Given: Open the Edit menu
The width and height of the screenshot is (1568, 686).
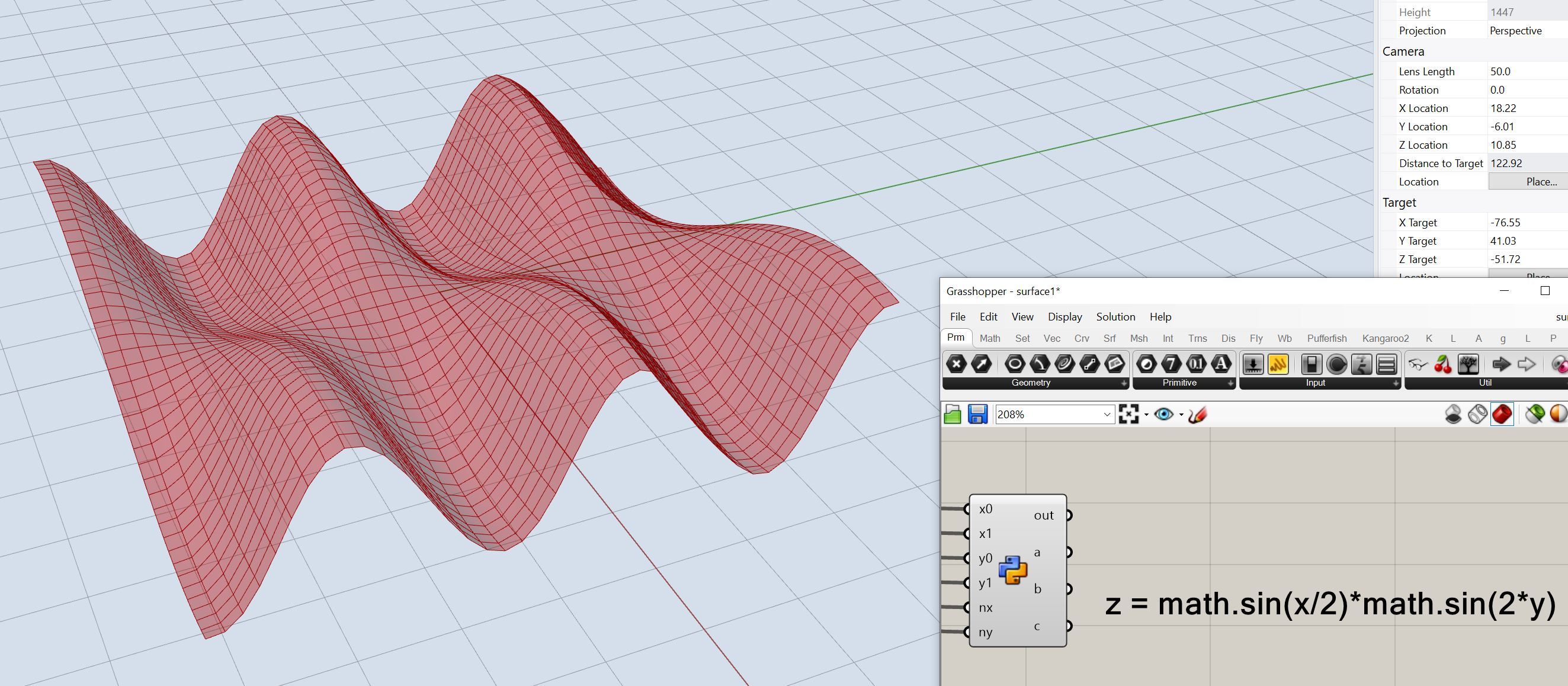Looking at the screenshot, I should [x=989, y=316].
